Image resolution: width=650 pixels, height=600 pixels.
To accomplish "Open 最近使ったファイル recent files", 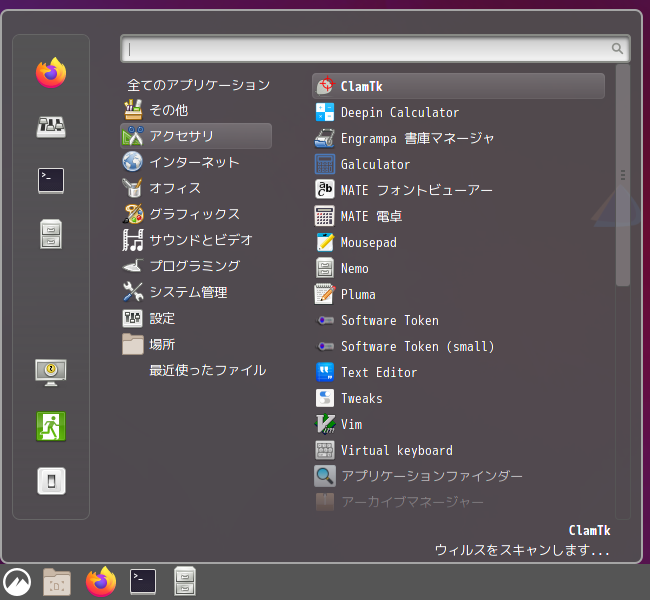I will (x=196, y=370).
